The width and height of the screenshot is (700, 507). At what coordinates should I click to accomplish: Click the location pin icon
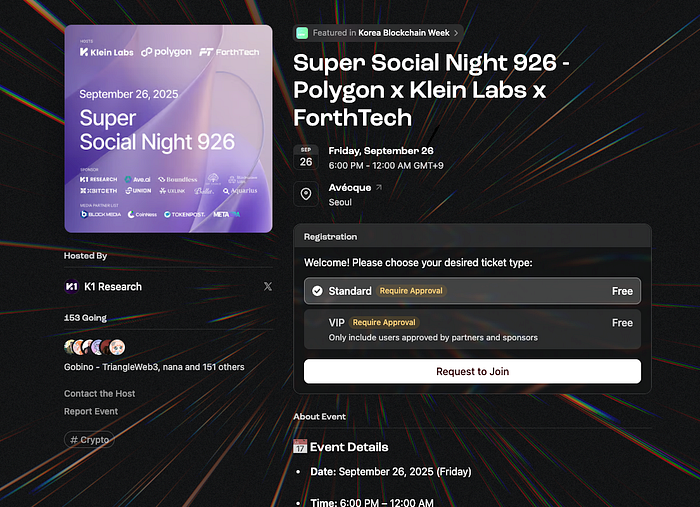[x=306, y=194]
